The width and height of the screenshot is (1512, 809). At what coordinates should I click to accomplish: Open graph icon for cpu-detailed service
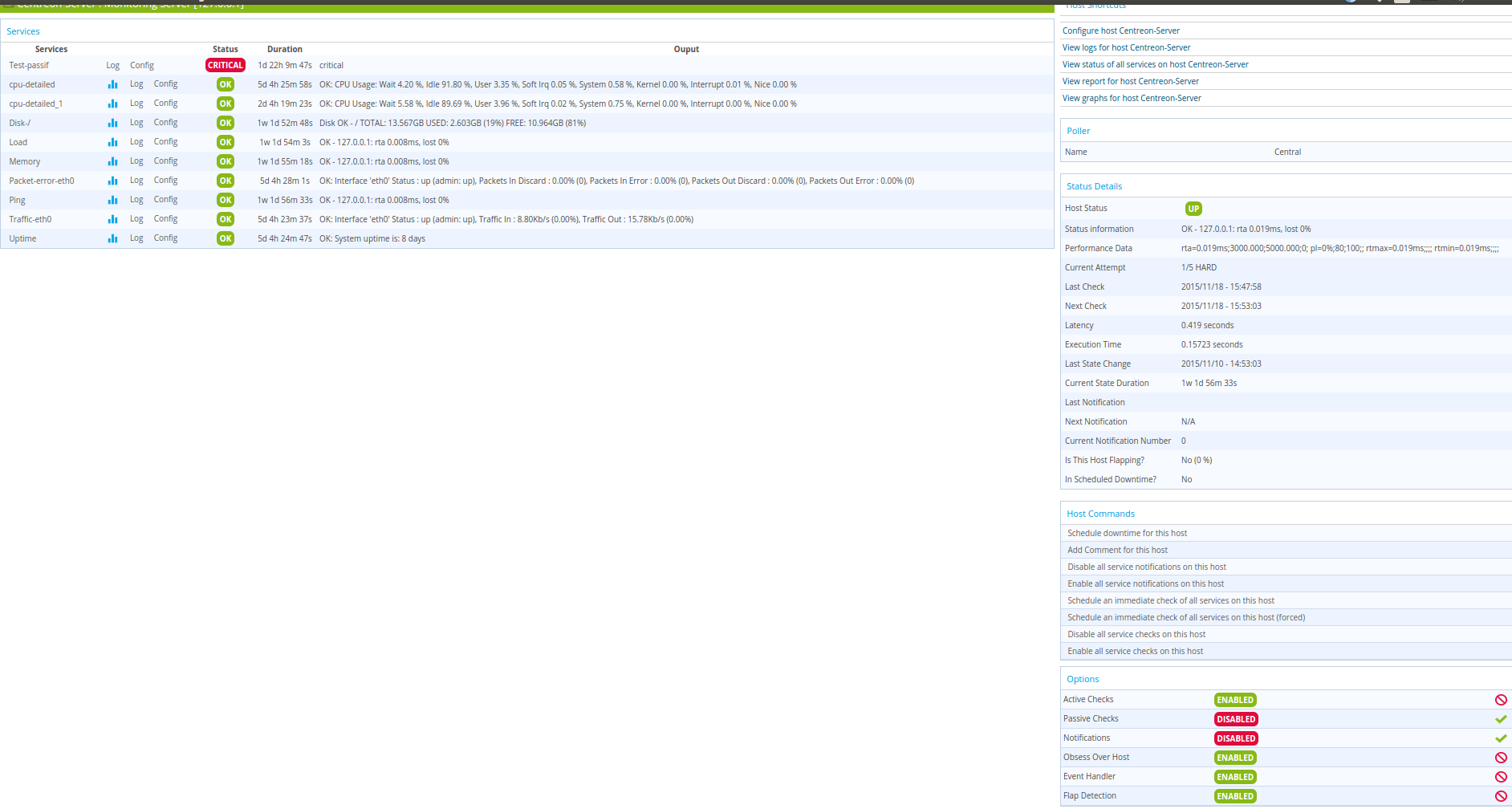tap(112, 84)
